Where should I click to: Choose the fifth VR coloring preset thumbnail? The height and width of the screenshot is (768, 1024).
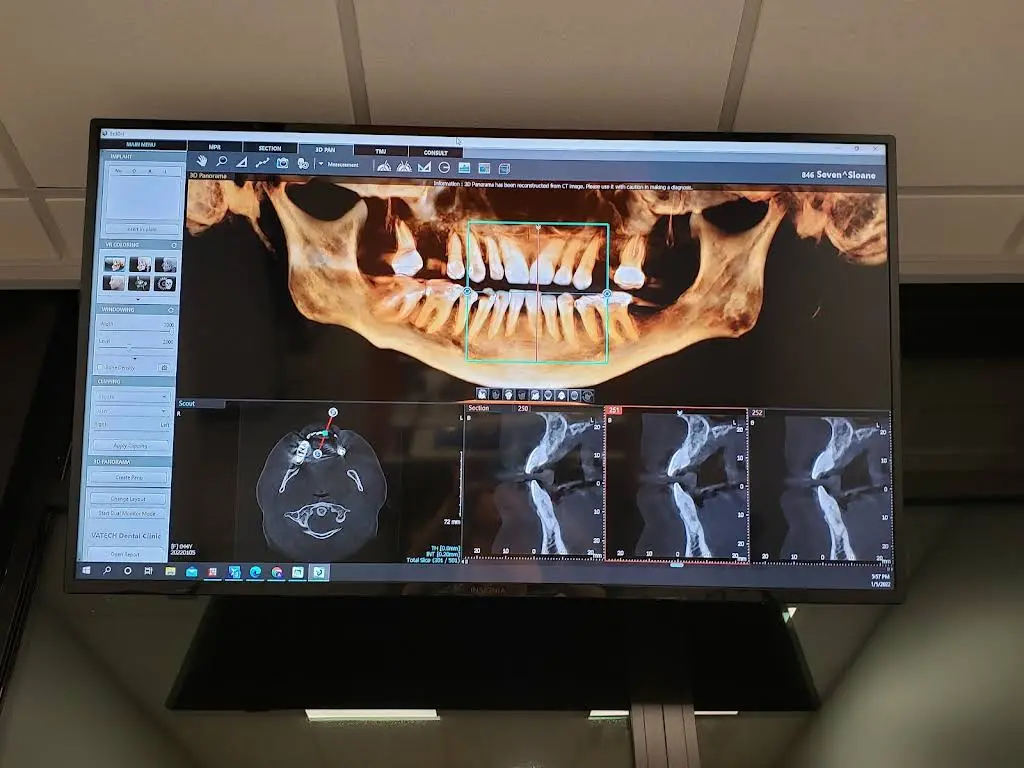[x=138, y=283]
